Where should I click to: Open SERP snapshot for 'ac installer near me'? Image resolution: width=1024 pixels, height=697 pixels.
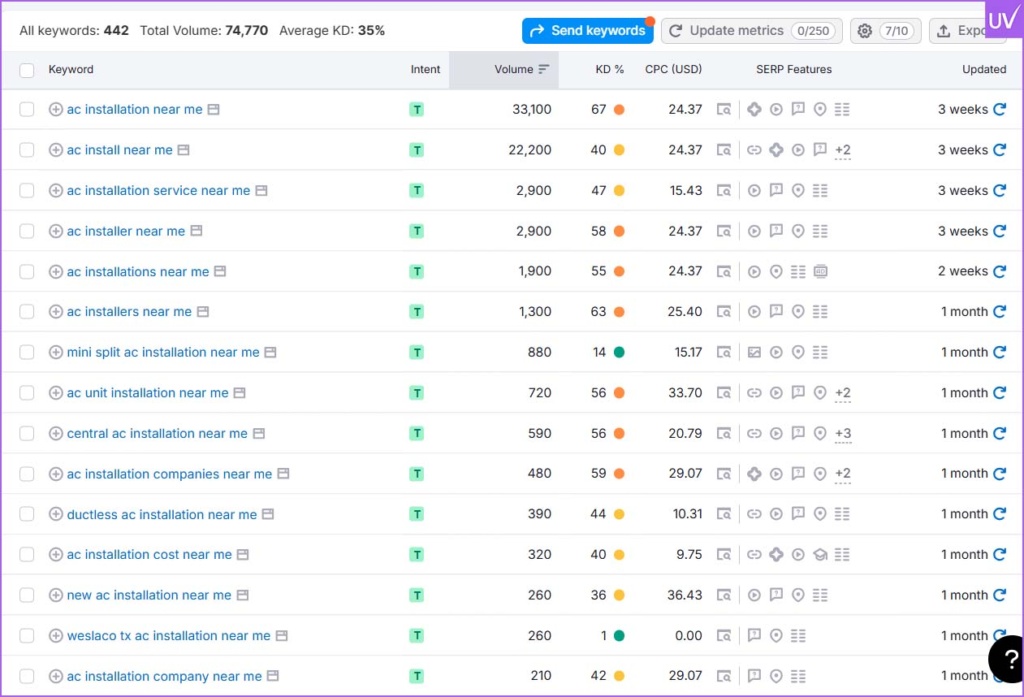point(724,231)
